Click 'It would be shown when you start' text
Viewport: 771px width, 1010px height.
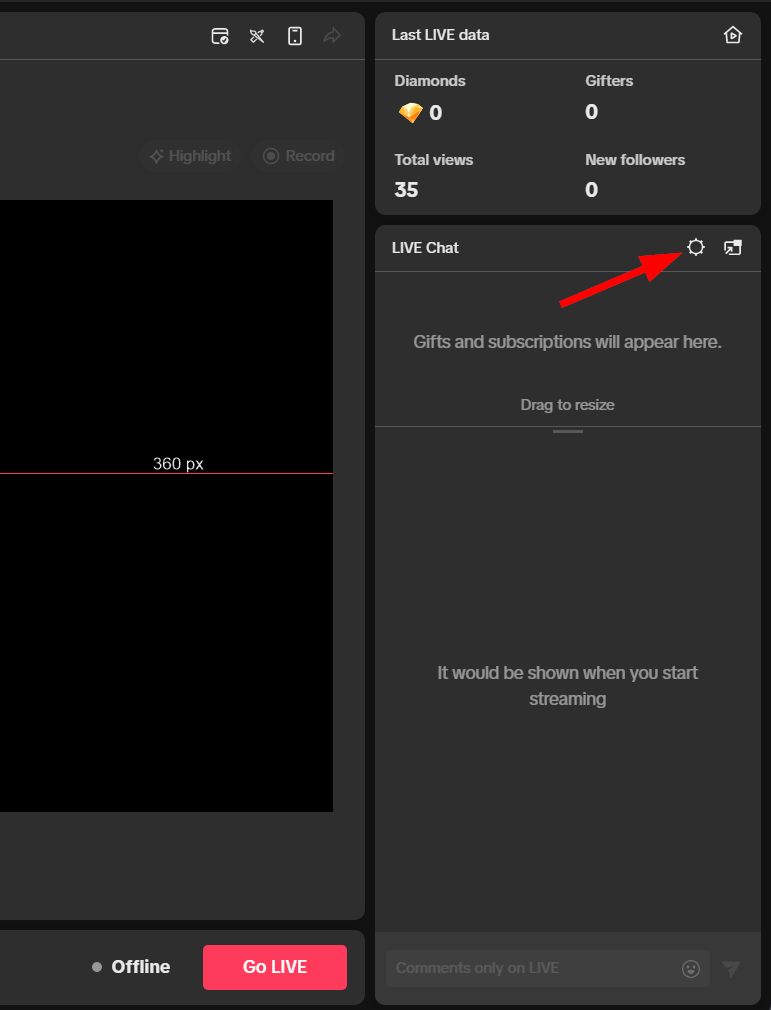click(567, 673)
